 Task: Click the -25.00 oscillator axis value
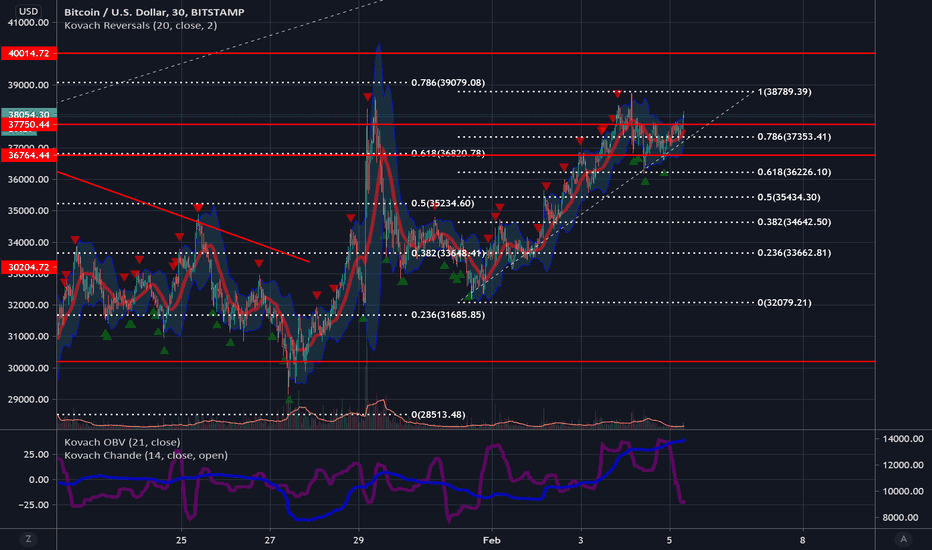(34, 505)
